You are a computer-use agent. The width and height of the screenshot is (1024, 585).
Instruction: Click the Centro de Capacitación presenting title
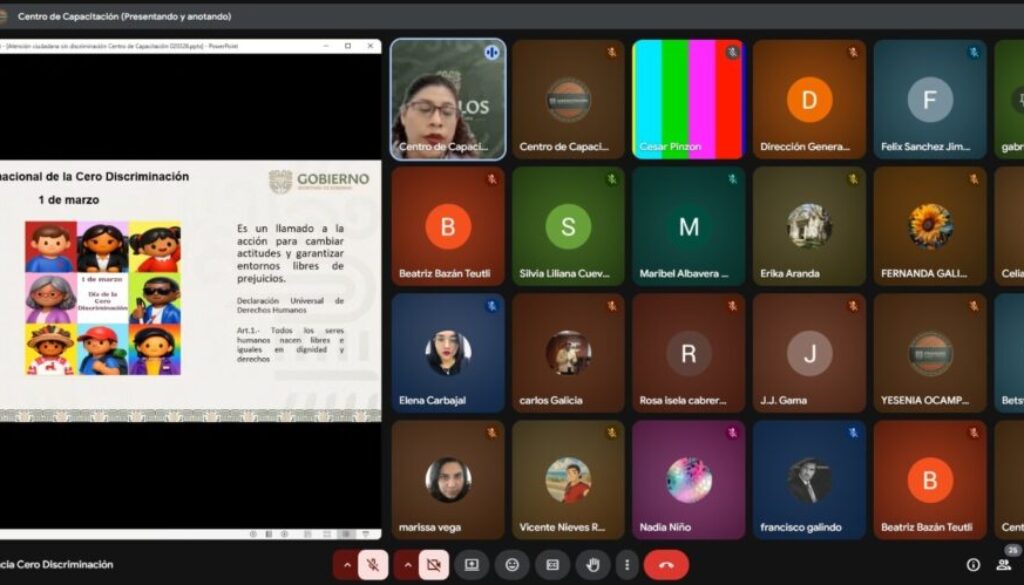pyautogui.click(x=124, y=17)
